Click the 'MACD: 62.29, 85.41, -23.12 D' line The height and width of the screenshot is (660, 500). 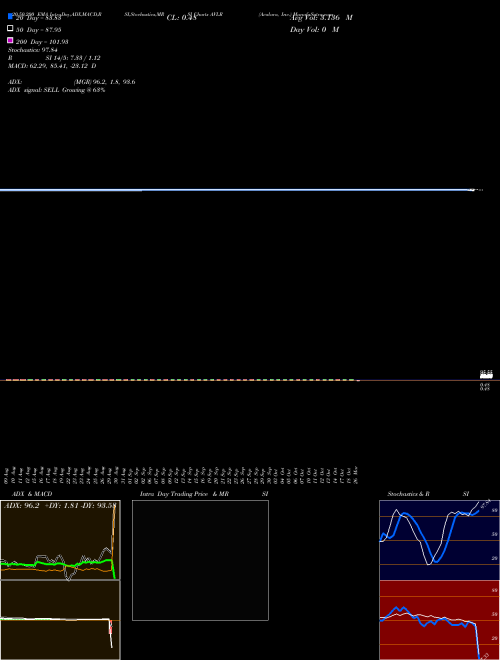52,66
